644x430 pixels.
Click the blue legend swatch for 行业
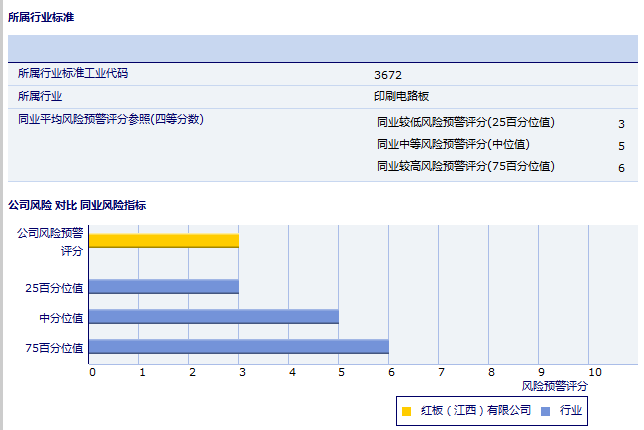pyautogui.click(x=545, y=410)
